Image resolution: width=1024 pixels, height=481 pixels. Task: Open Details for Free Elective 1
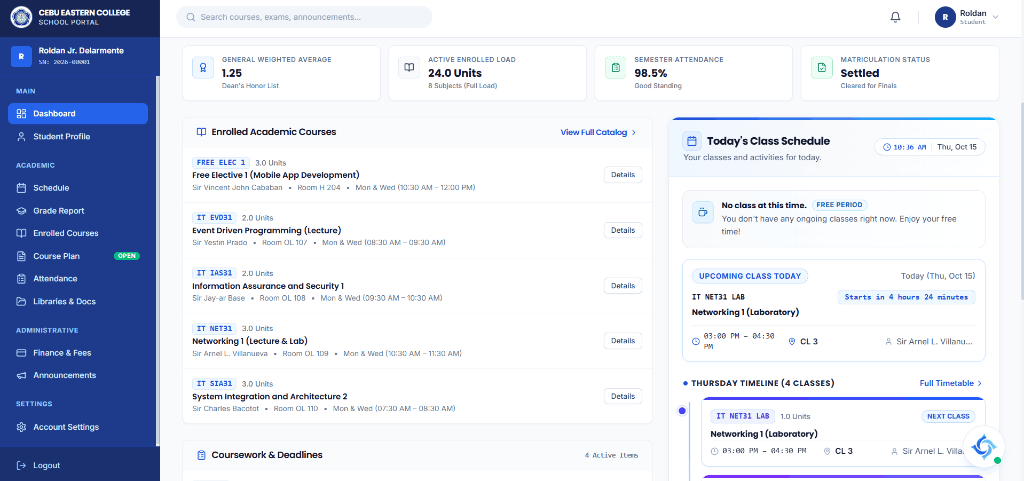click(622, 175)
